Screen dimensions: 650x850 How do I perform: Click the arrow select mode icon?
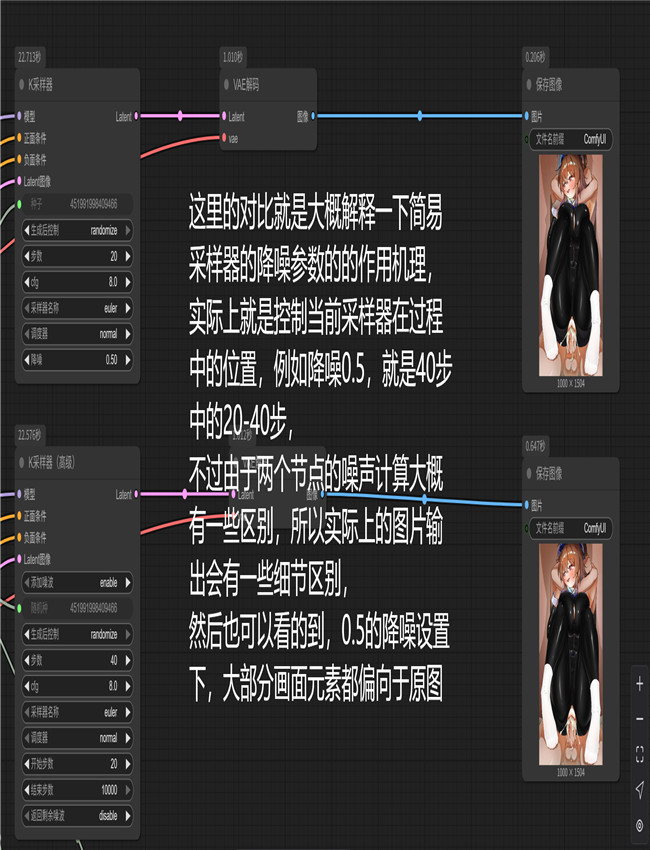pyautogui.click(x=639, y=790)
